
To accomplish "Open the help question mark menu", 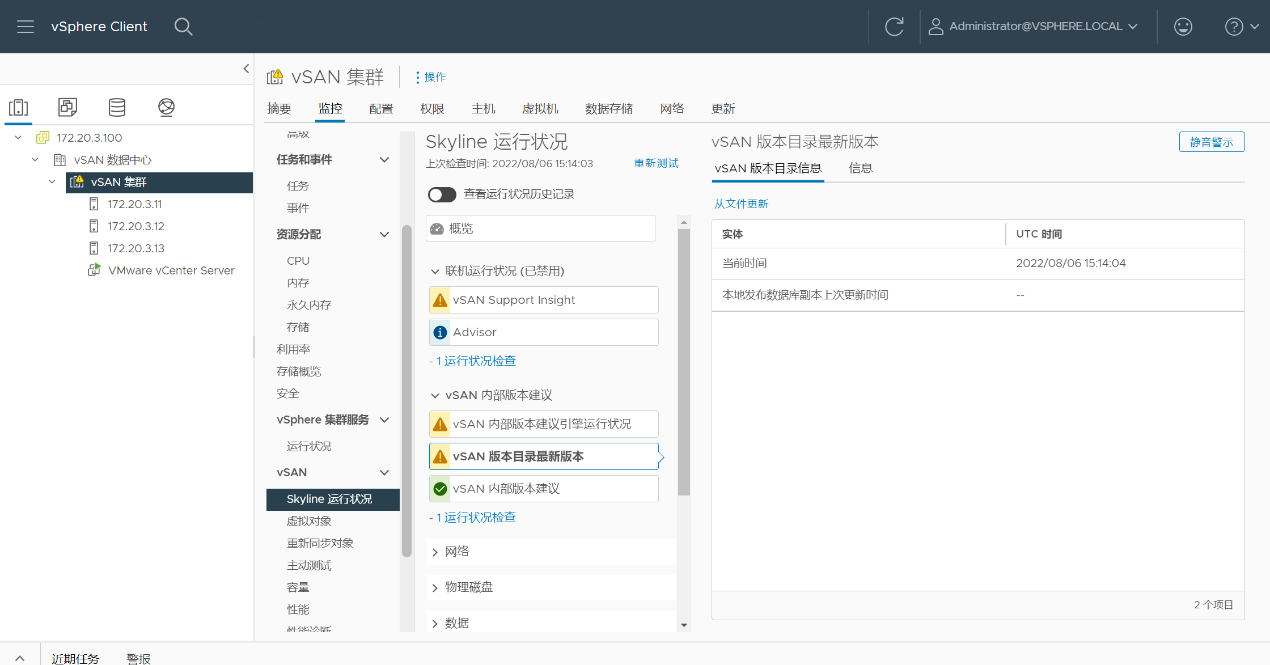I will pyautogui.click(x=1242, y=26).
